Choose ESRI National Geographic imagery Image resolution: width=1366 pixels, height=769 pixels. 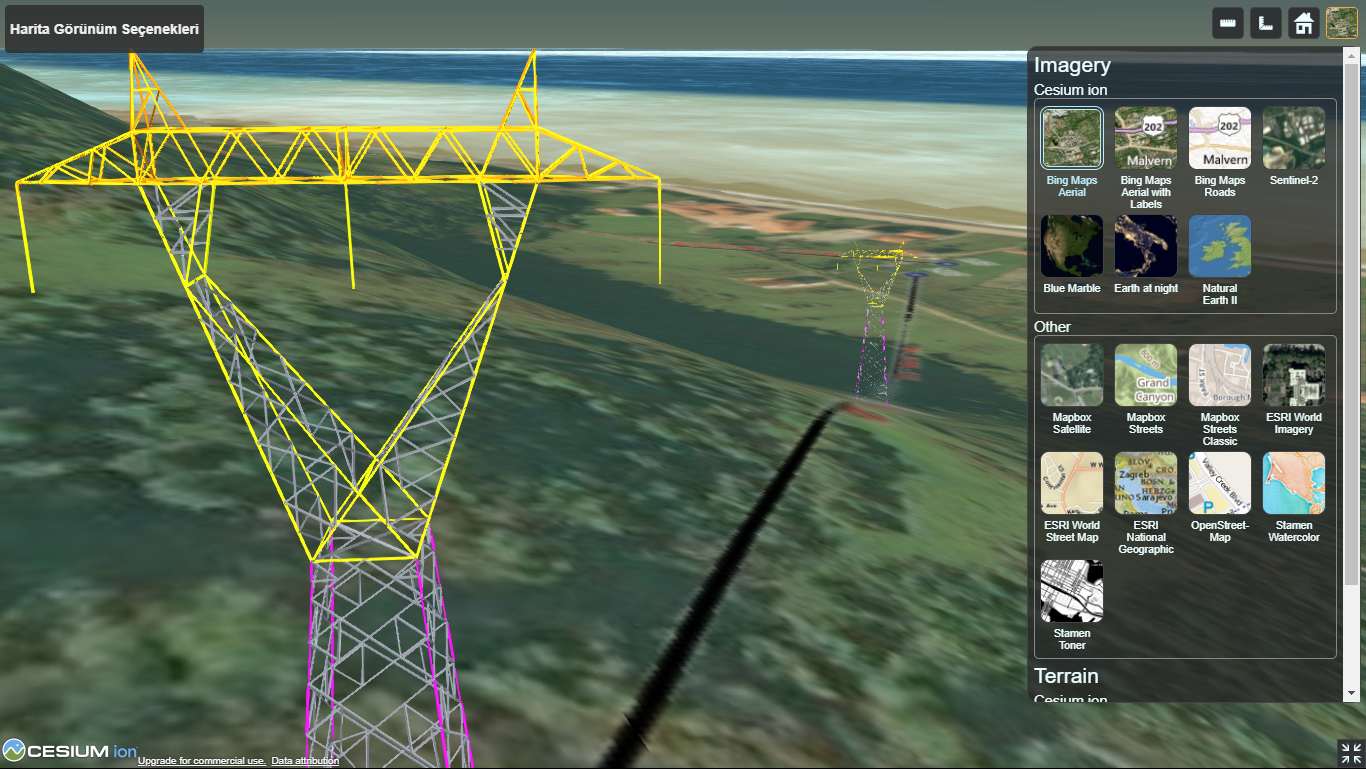[x=1146, y=503]
